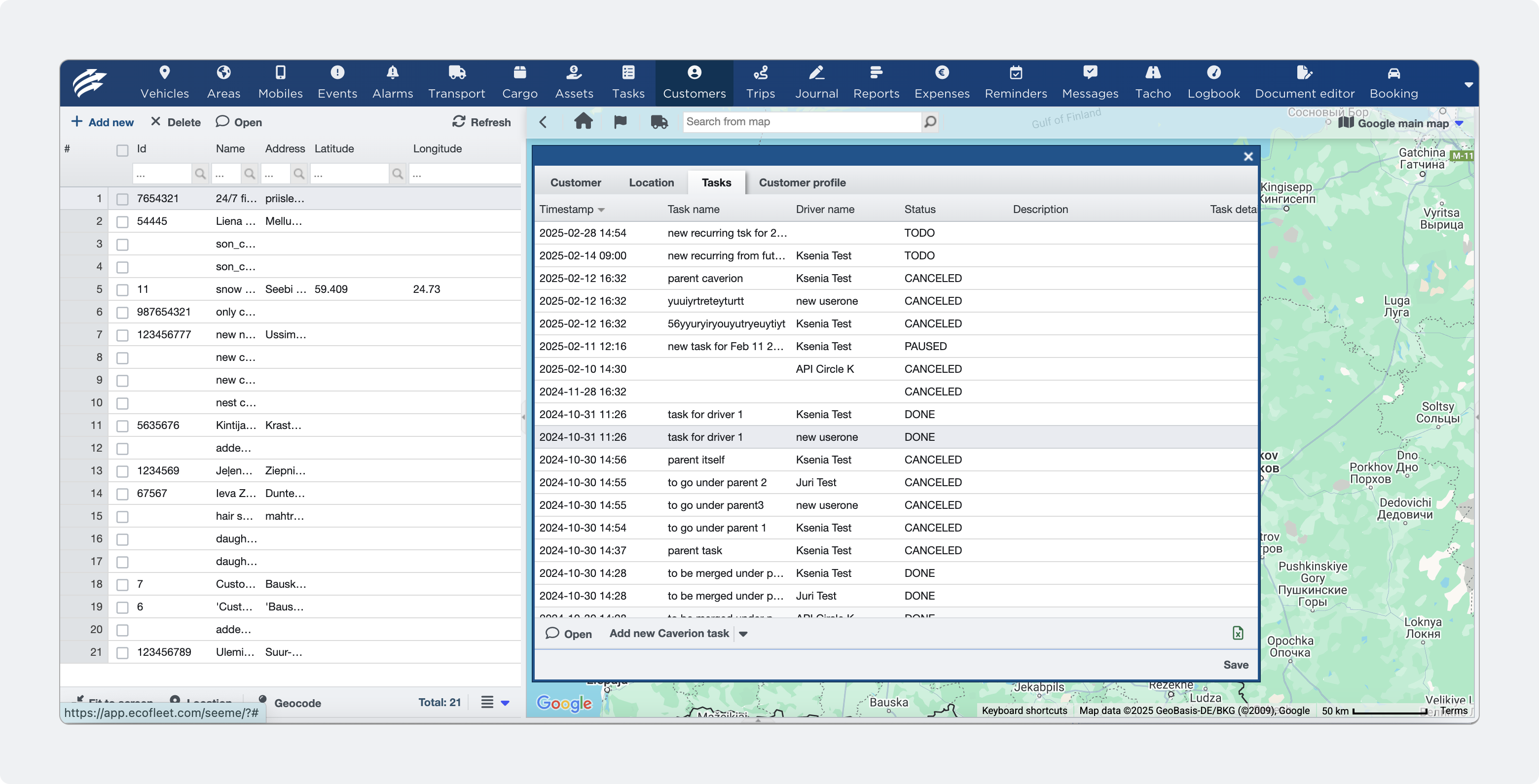Click the map search magnifier icon
Image resolution: width=1539 pixels, height=784 pixels.
[x=930, y=122]
